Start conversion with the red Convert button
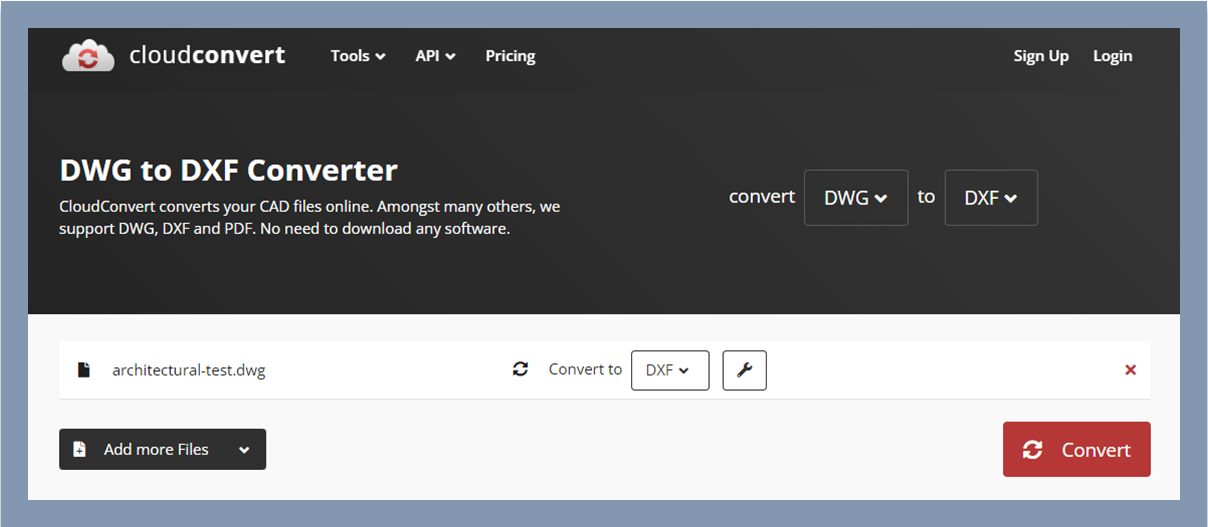 [1076, 449]
